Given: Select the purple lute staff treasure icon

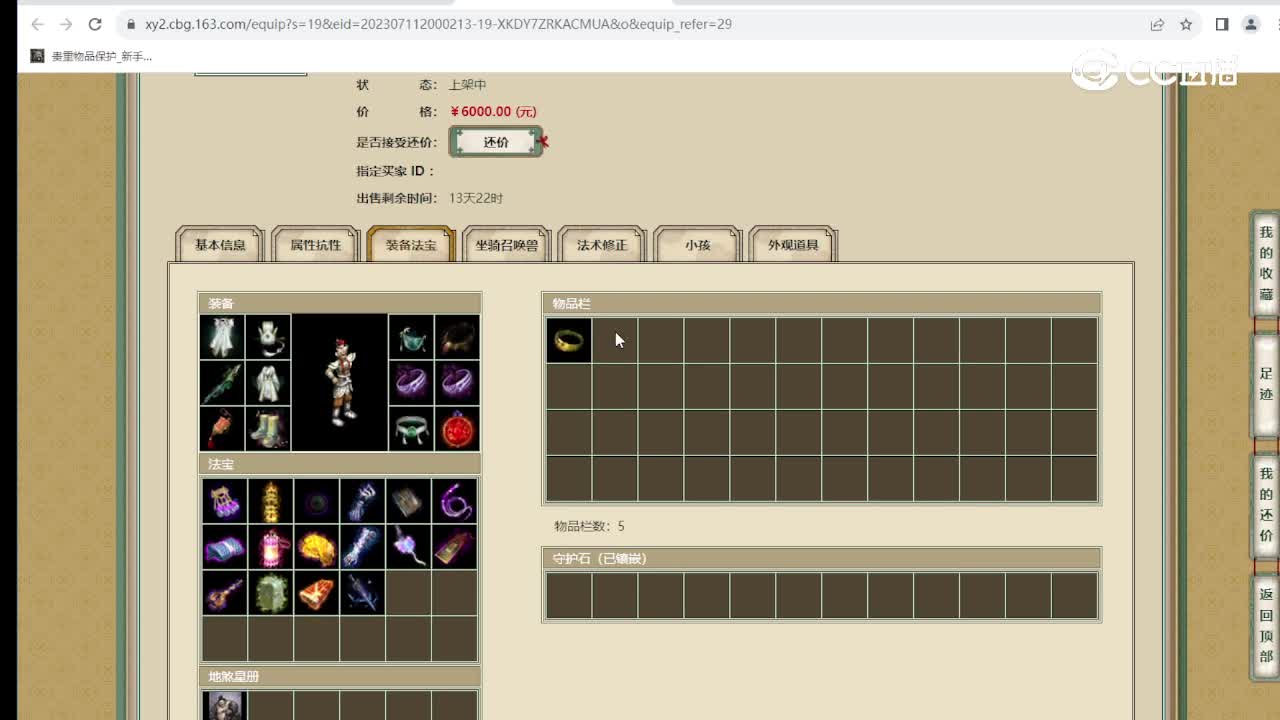Looking at the screenshot, I should click(x=225, y=593).
